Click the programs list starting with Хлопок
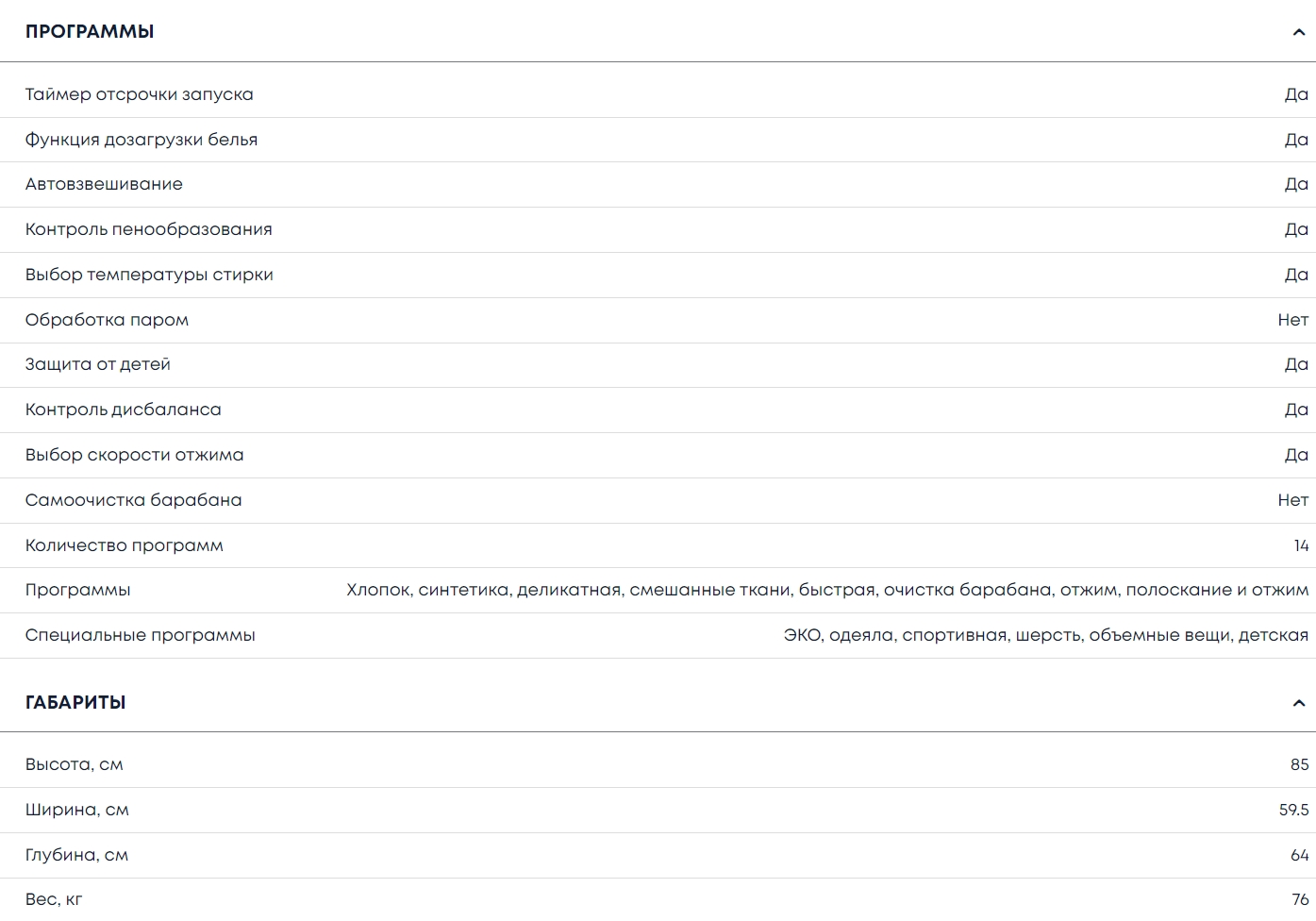 pos(826,590)
